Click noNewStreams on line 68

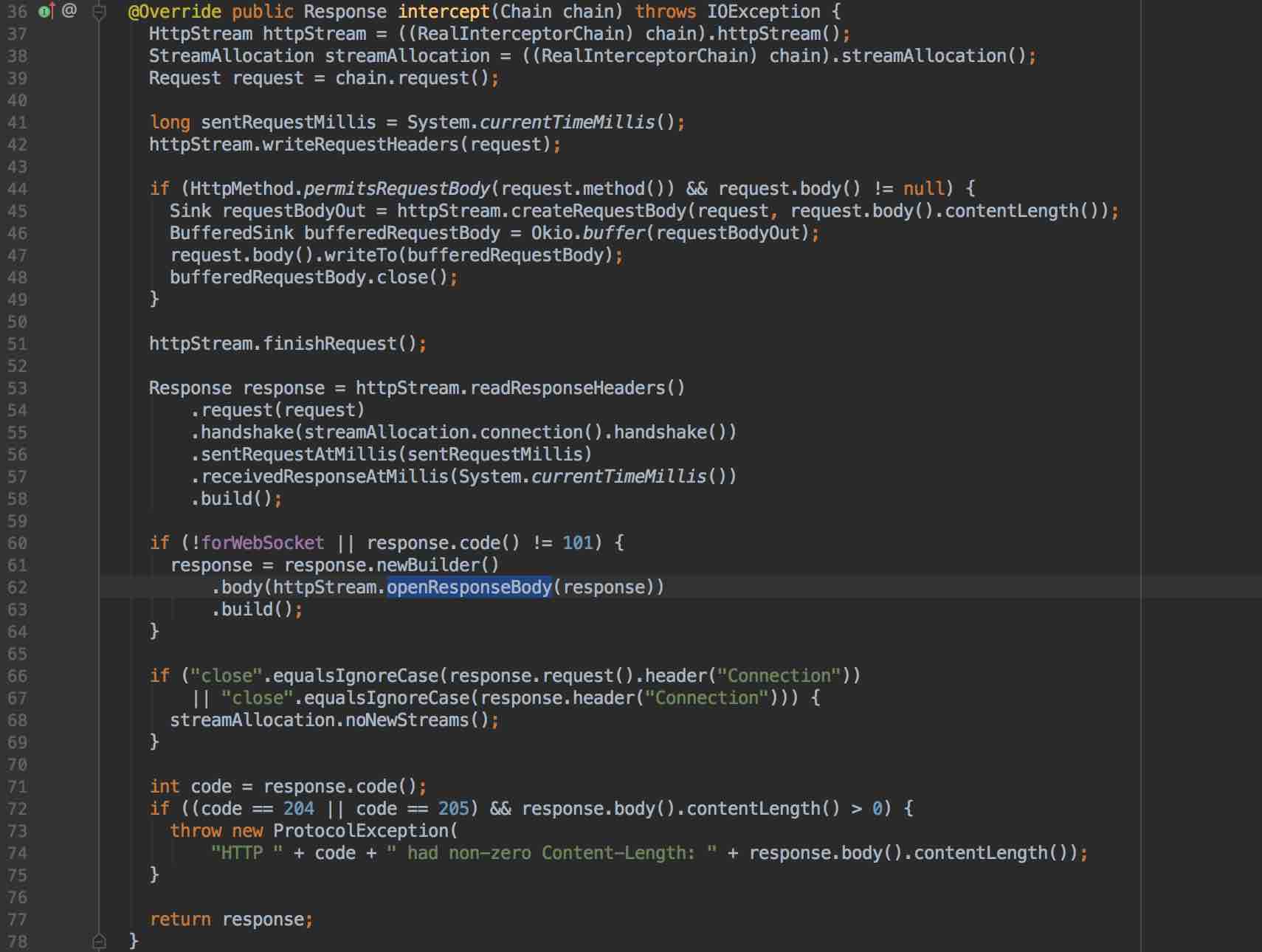click(407, 720)
